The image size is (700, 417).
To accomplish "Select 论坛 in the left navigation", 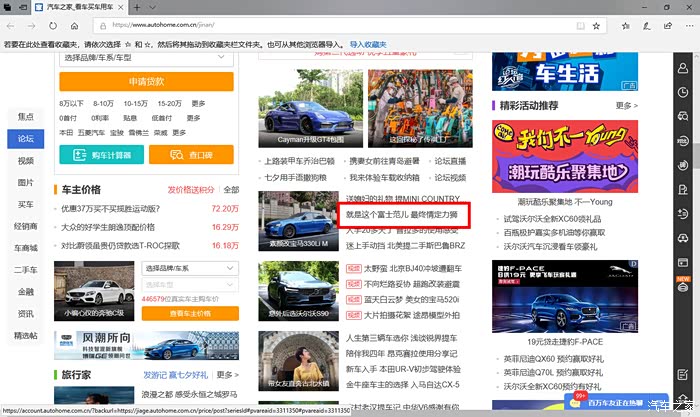I will point(25,139).
